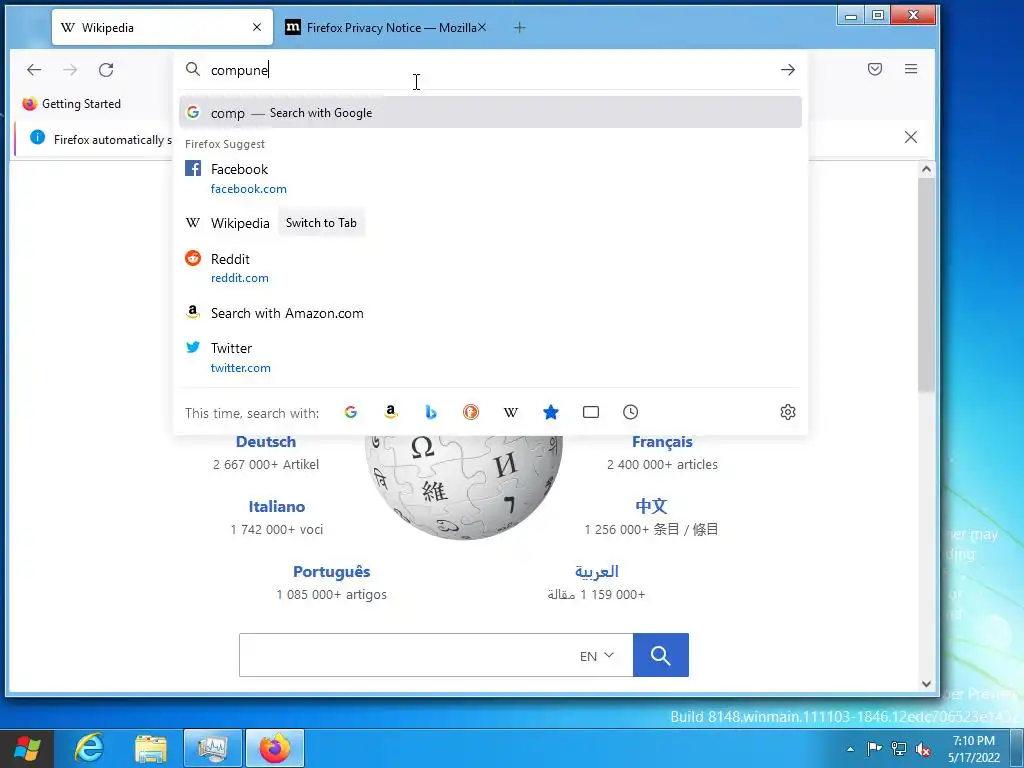Click the forward navigation arrow
Viewport: 1024px width, 768px height.
click(70, 70)
